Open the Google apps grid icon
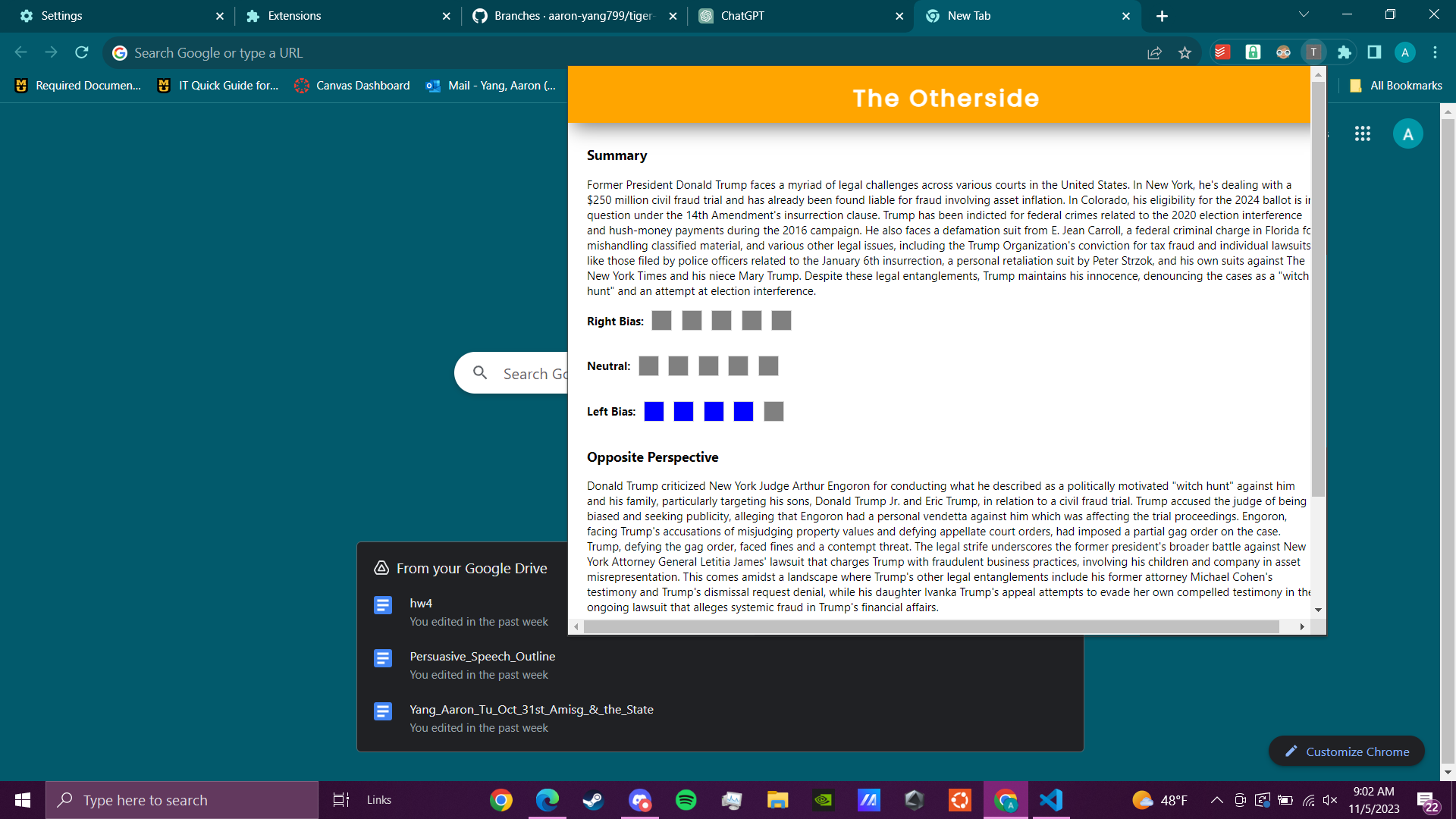 [1362, 134]
